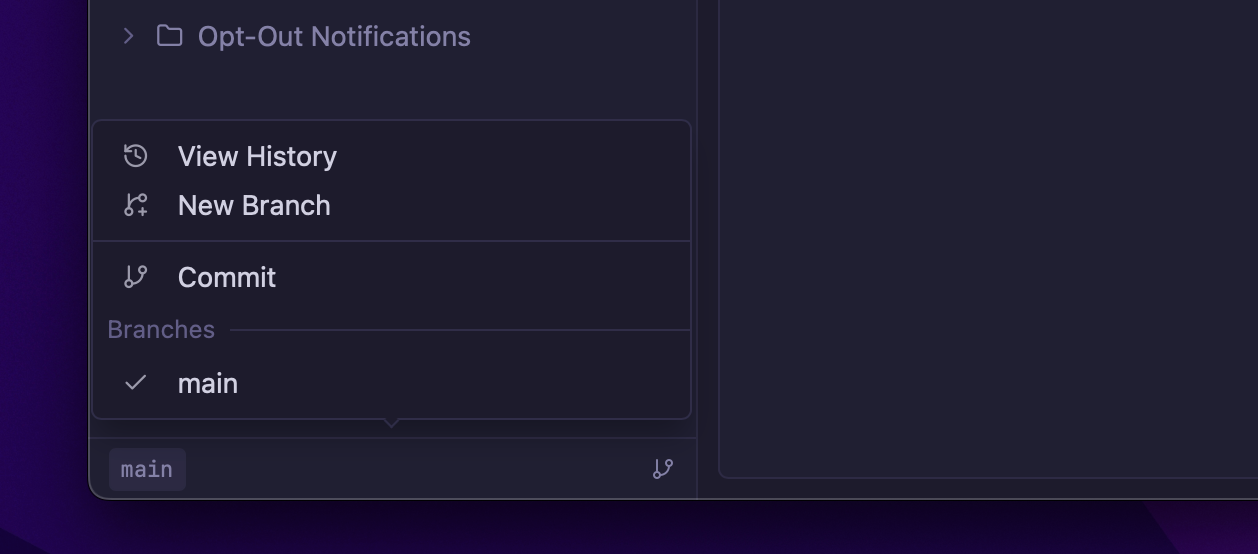Click the empty sidebar area below Opt-Out Notifications
This screenshot has height=554, width=1258.
(390, 88)
